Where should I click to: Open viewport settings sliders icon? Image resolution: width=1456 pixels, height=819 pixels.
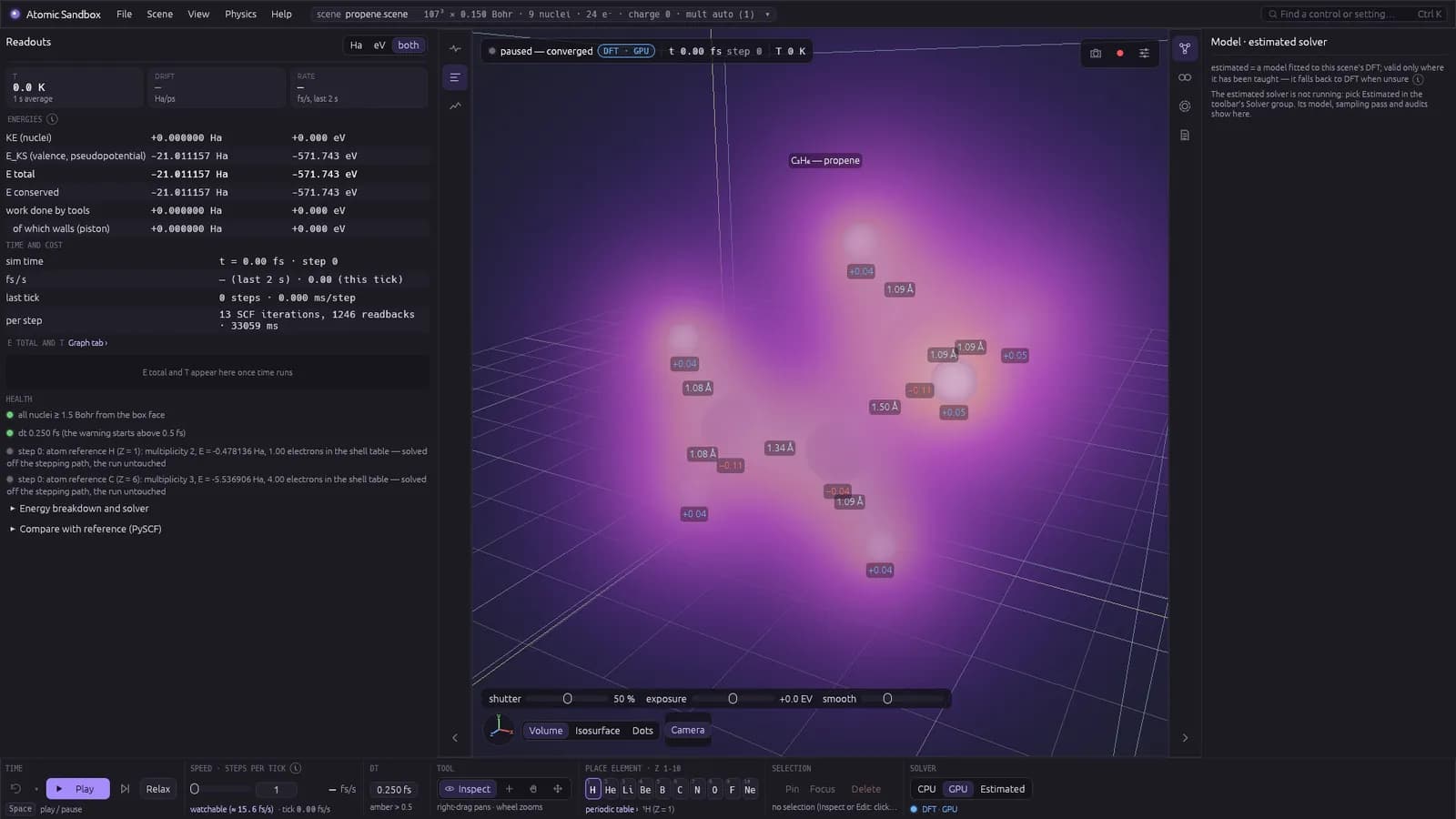click(x=1144, y=53)
